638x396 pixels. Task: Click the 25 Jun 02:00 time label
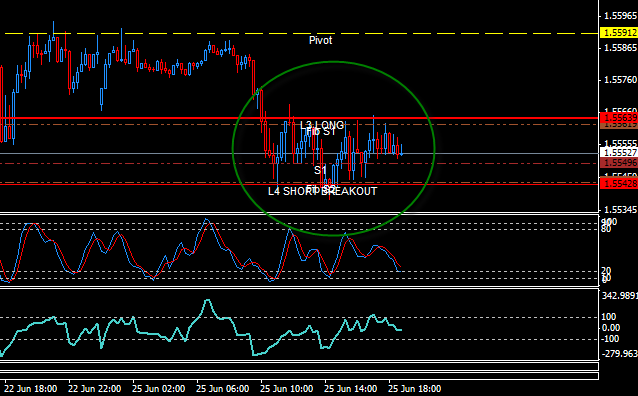click(x=159, y=389)
